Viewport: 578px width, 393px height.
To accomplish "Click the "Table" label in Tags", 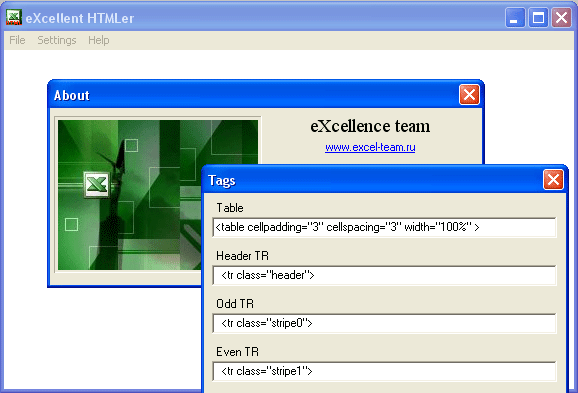I will (230, 208).
